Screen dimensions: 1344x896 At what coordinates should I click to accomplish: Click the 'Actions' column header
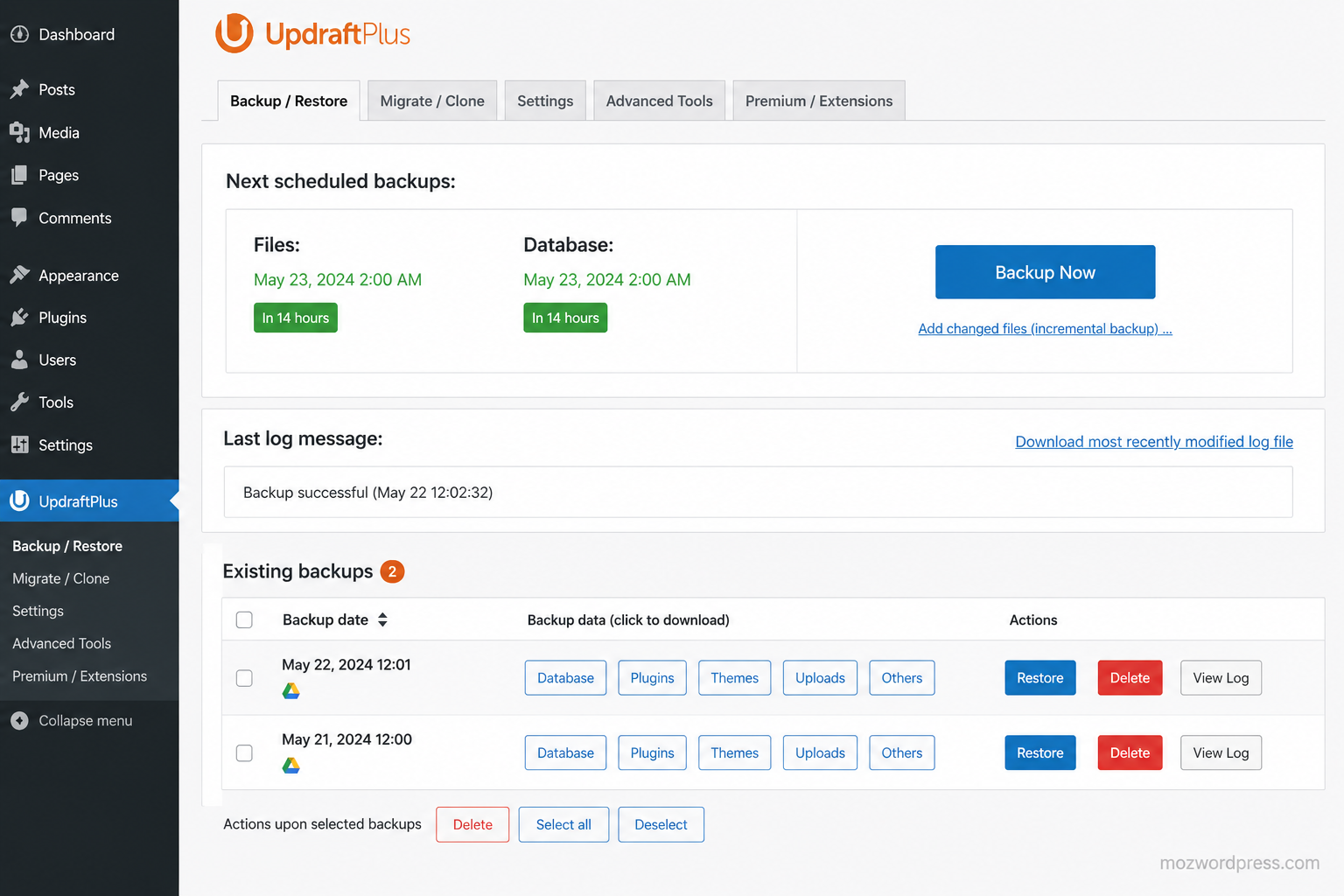(1033, 619)
